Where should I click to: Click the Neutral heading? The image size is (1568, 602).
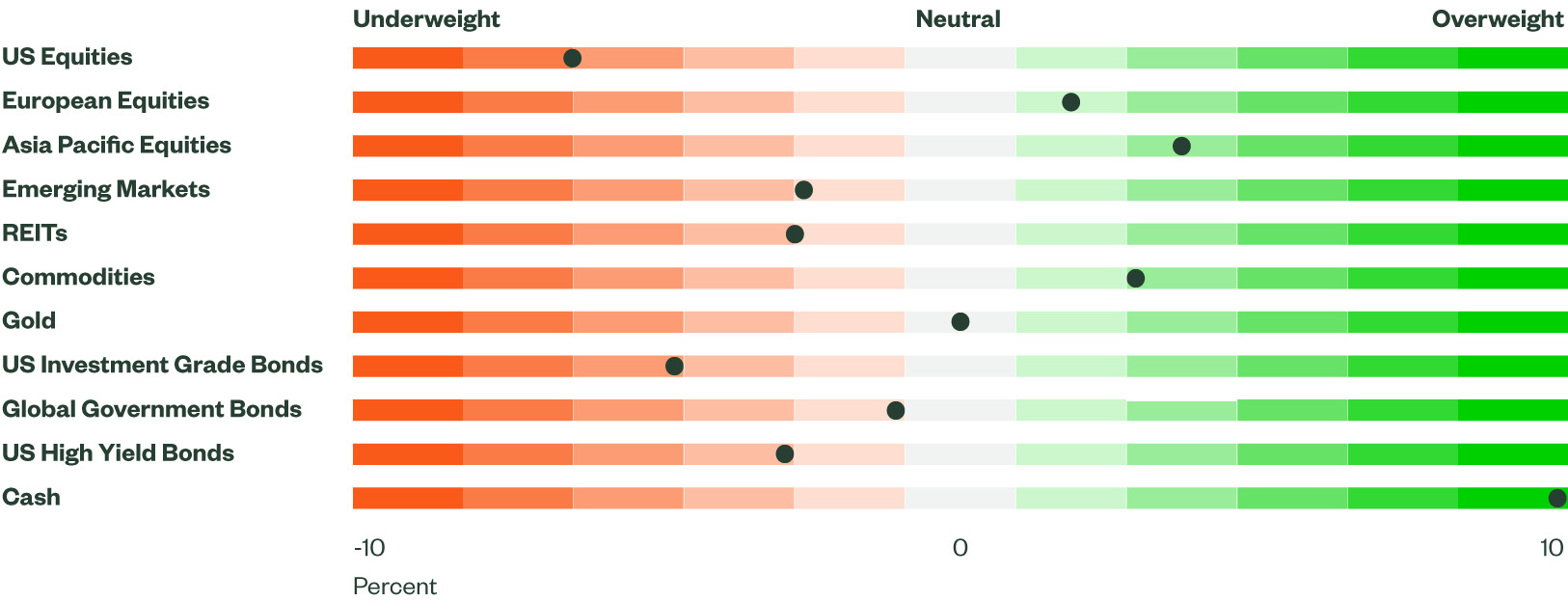tap(958, 19)
